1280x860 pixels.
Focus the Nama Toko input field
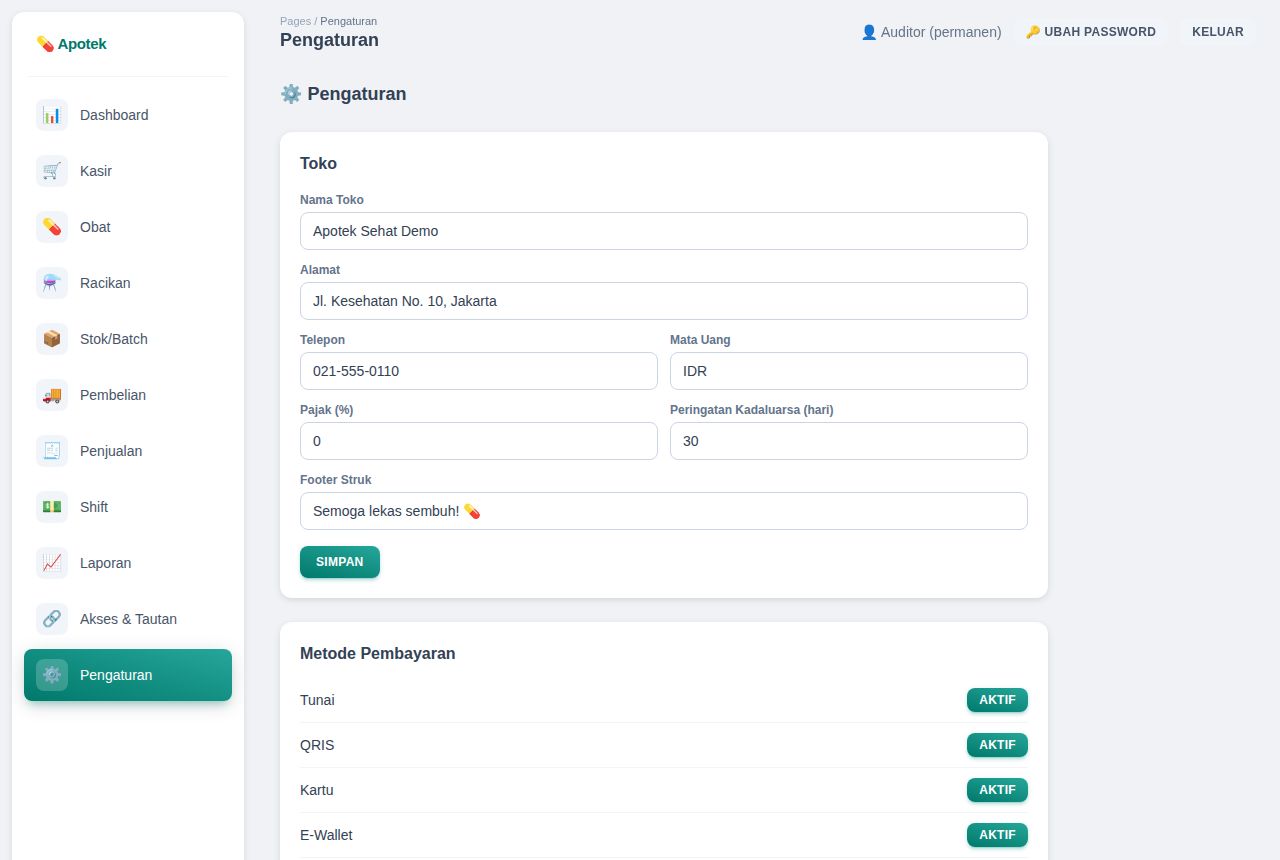pyautogui.click(x=664, y=231)
